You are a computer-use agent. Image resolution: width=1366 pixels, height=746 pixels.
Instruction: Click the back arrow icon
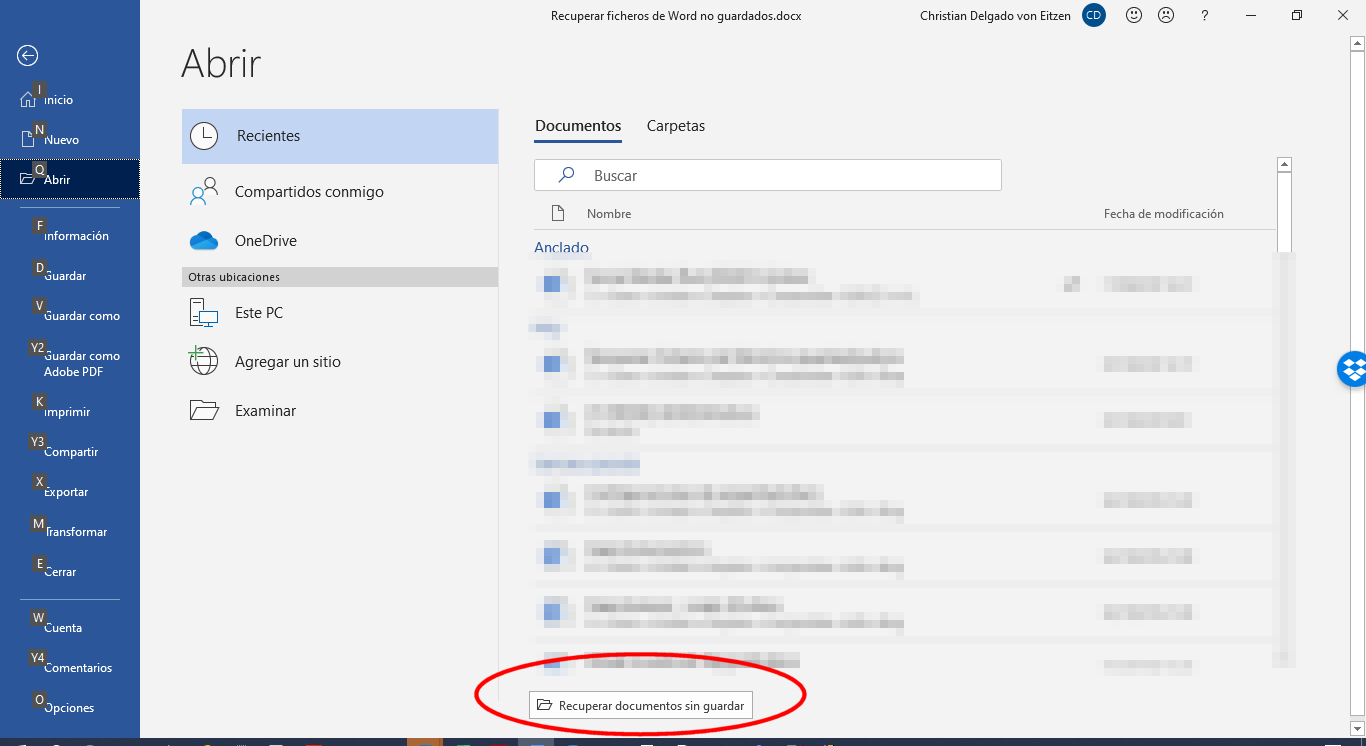click(x=28, y=56)
